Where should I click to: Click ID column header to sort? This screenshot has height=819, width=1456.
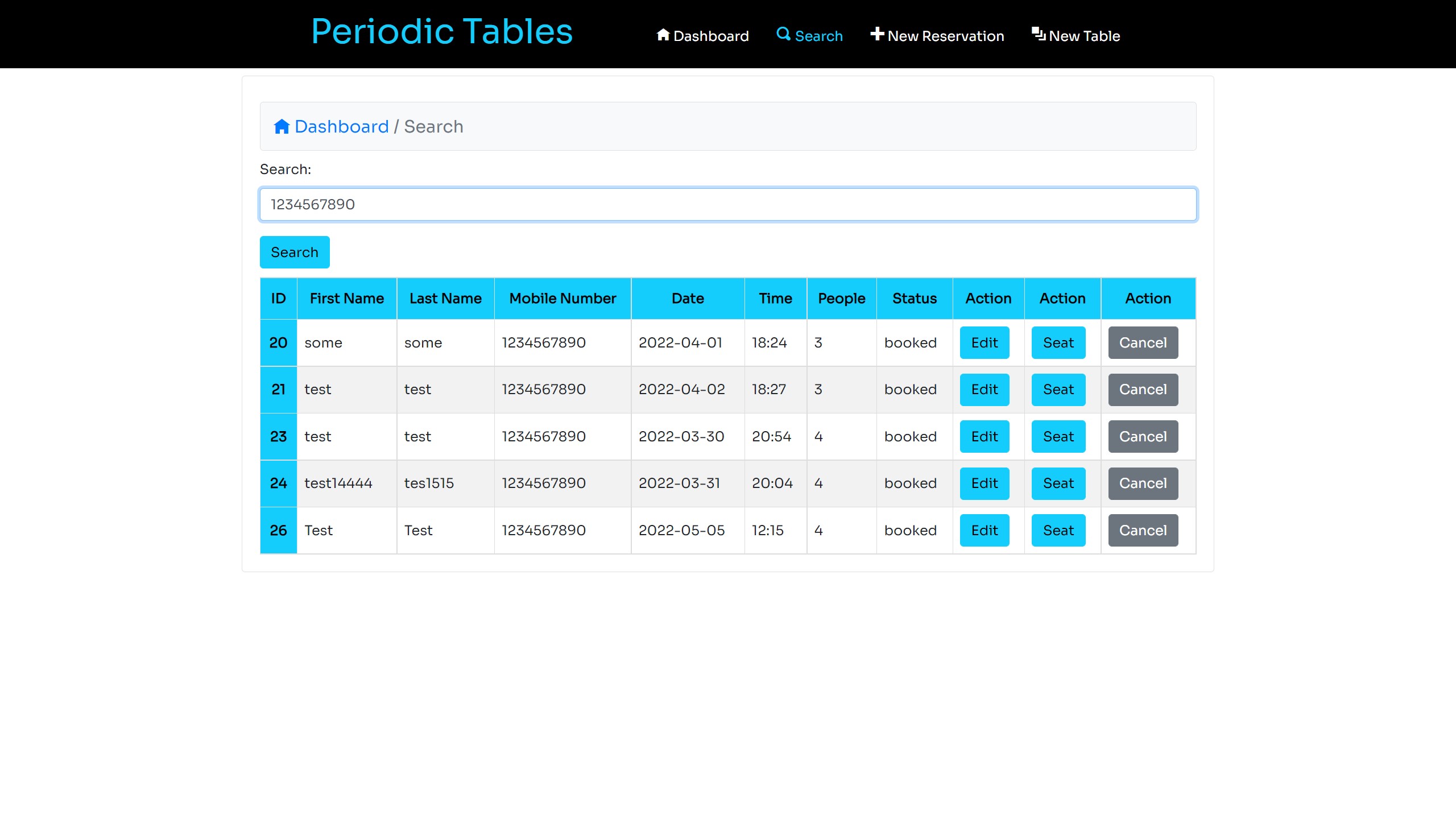278,298
